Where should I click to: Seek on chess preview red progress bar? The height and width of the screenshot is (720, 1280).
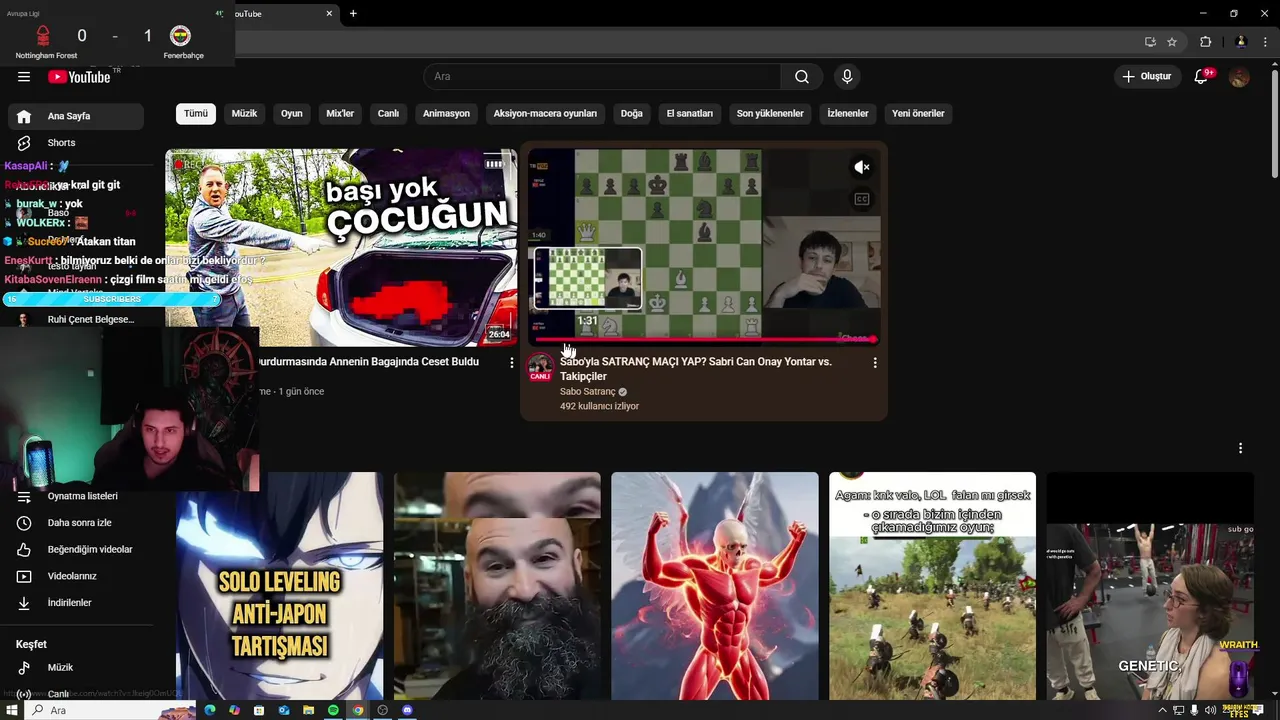pos(703,340)
